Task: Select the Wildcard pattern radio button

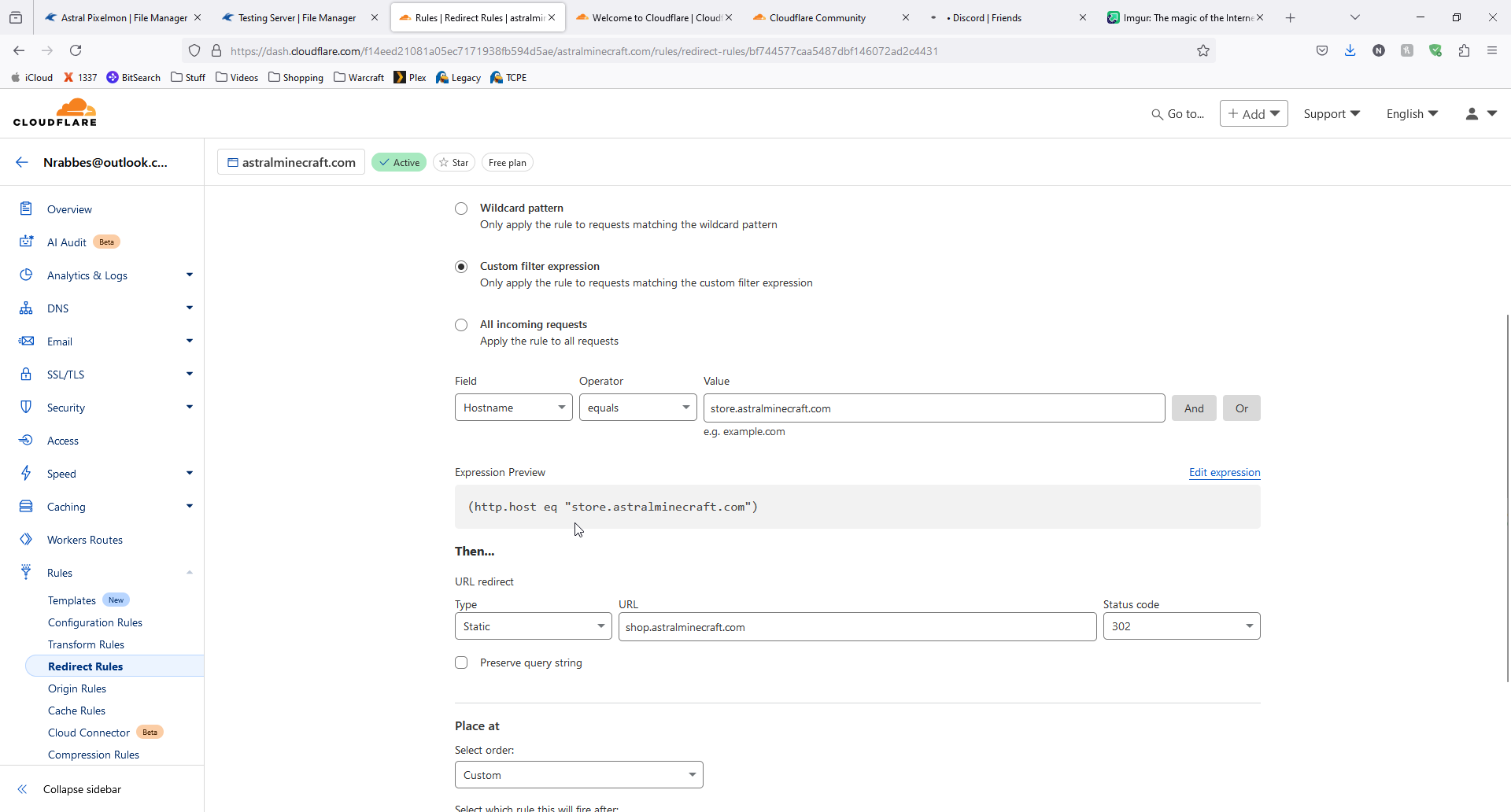Action: coord(461,209)
